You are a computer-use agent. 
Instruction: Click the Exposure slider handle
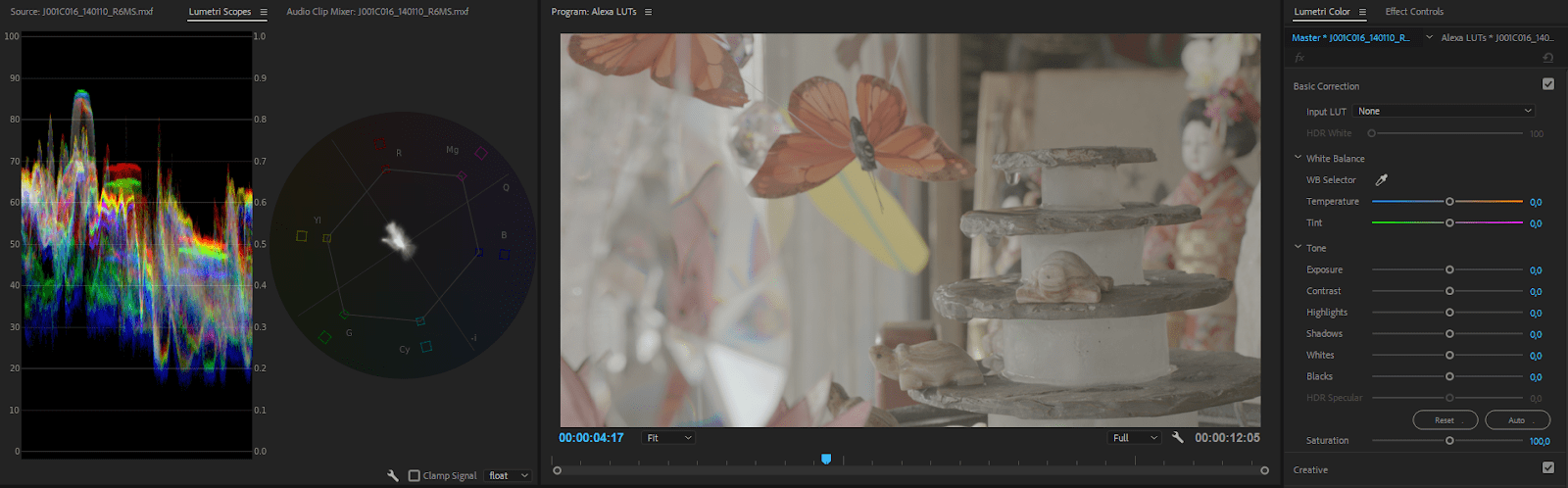tap(1449, 269)
